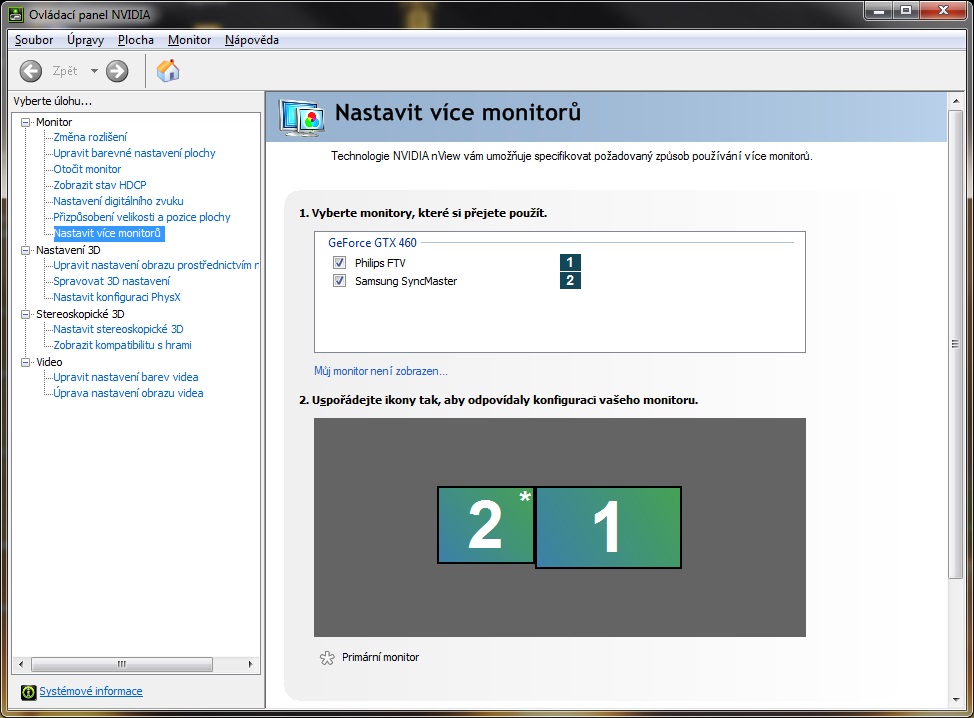Screen dimensions: 974x718
Task: Open Přizpůsobení velikosti a pozice plochy
Action: point(142,217)
